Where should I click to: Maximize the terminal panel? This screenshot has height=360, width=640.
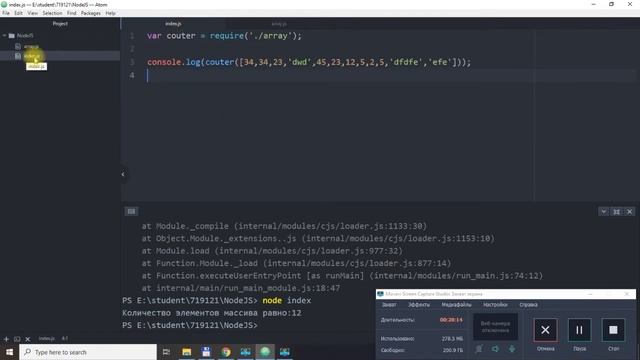coord(616,211)
